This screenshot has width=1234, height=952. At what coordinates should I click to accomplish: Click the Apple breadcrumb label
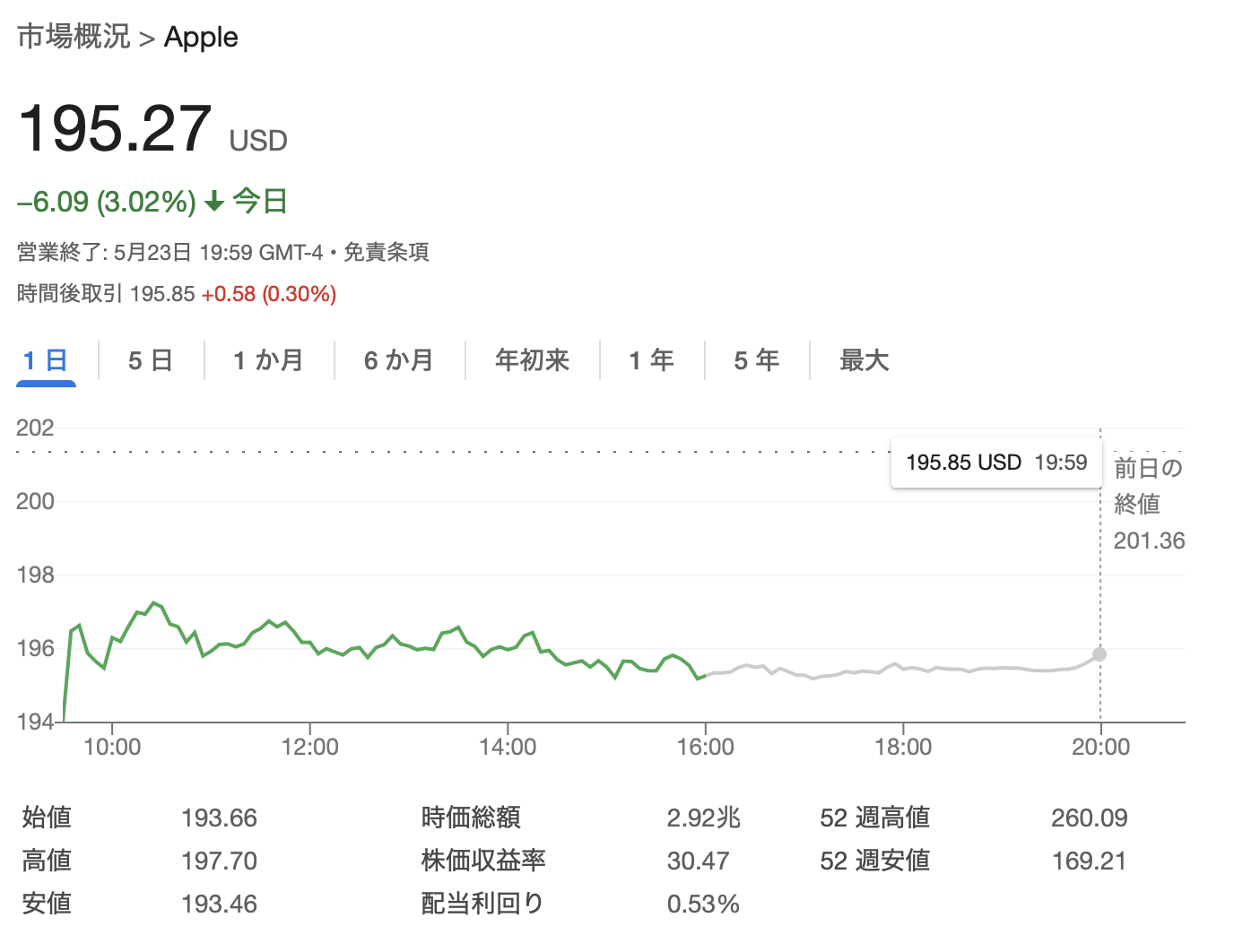pyautogui.click(x=201, y=37)
